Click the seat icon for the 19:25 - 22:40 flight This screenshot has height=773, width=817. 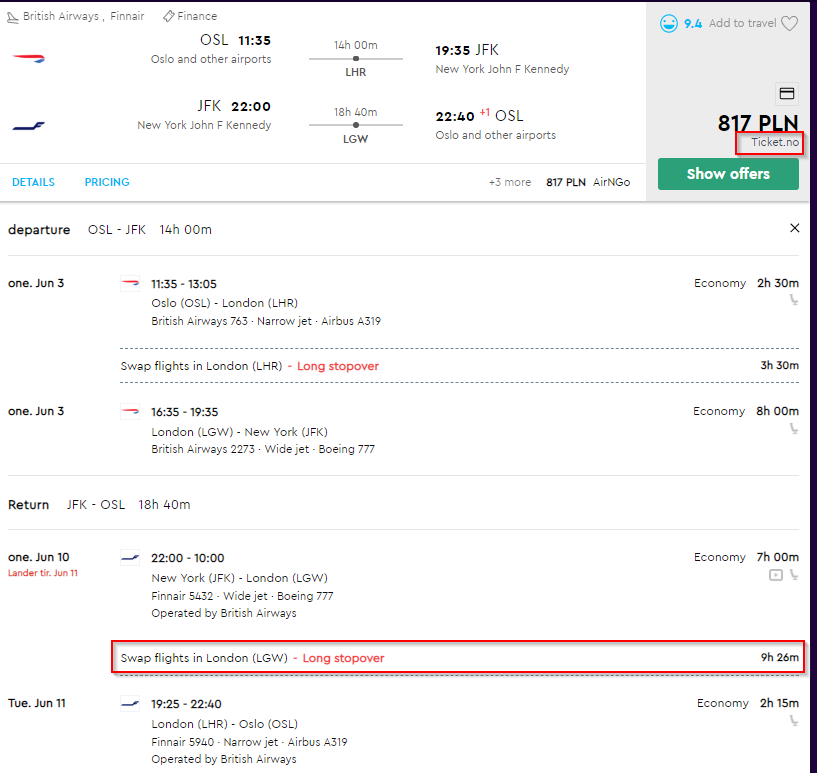point(794,721)
